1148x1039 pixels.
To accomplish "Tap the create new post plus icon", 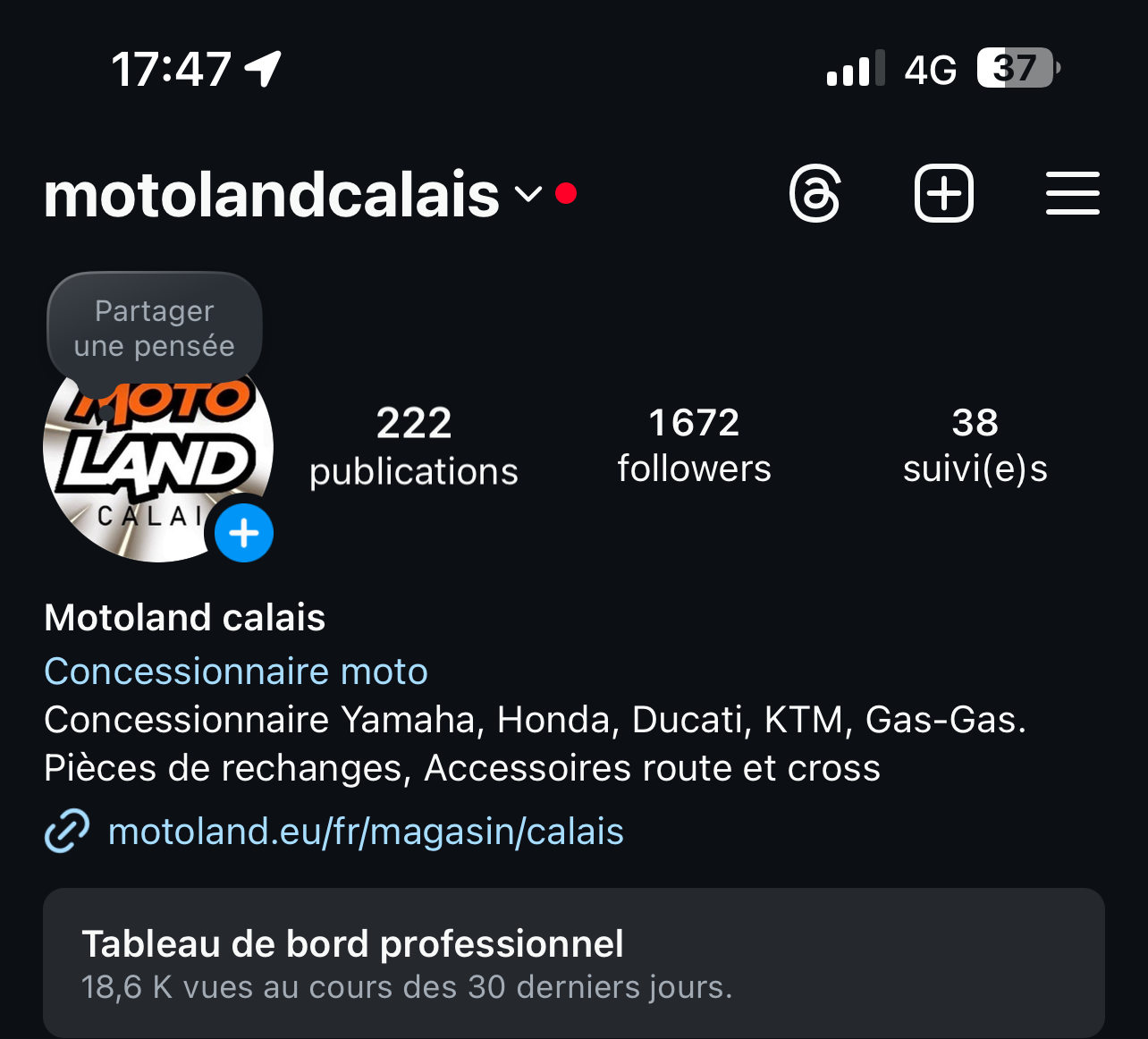I will tap(944, 193).
